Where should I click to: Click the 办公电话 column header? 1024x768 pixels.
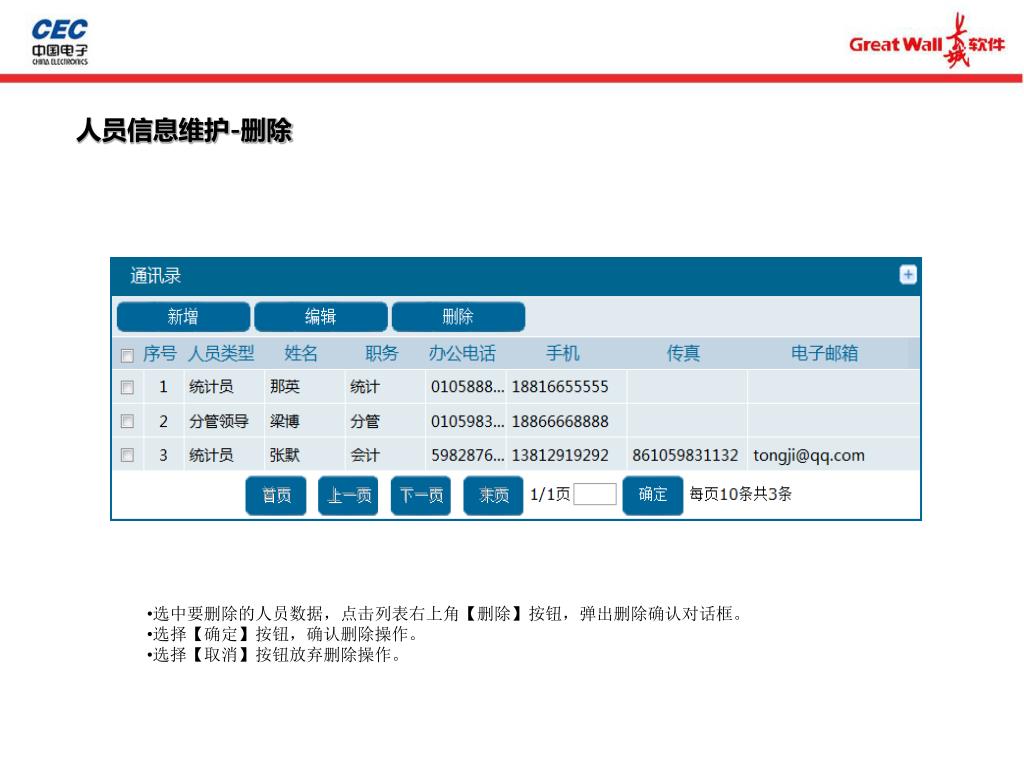point(462,353)
